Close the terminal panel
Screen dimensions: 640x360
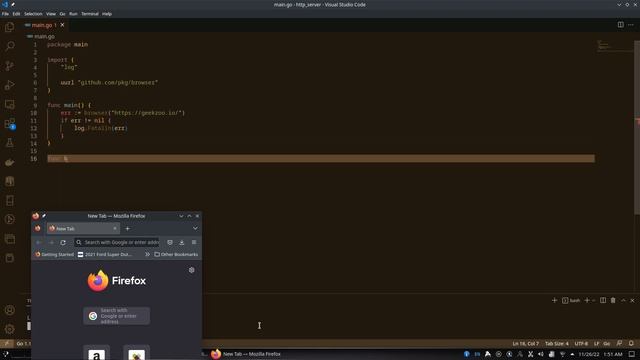[x=632, y=300]
